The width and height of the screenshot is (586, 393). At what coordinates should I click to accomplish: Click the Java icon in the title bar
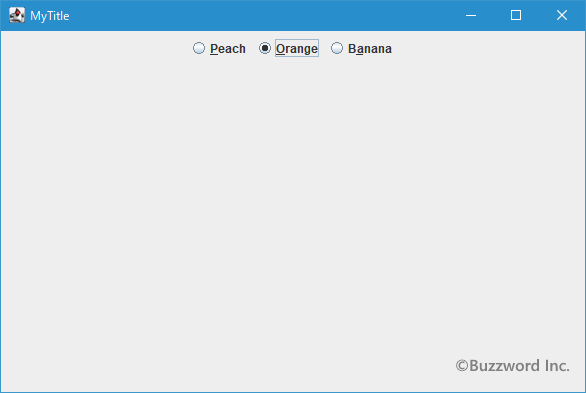(17, 15)
